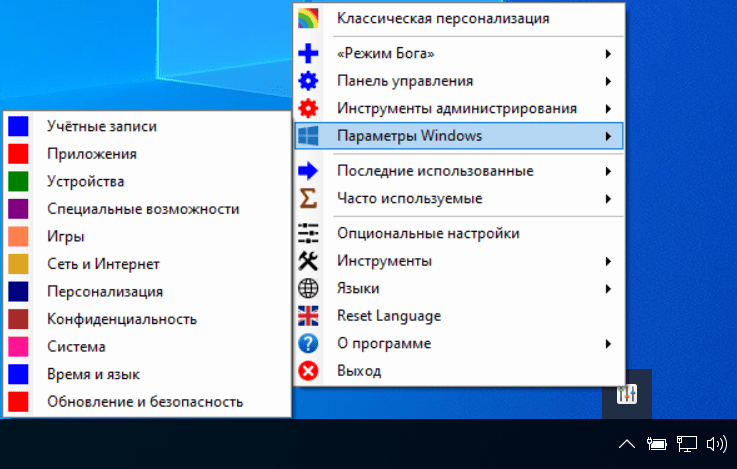Click the network tray icon

coord(687,444)
